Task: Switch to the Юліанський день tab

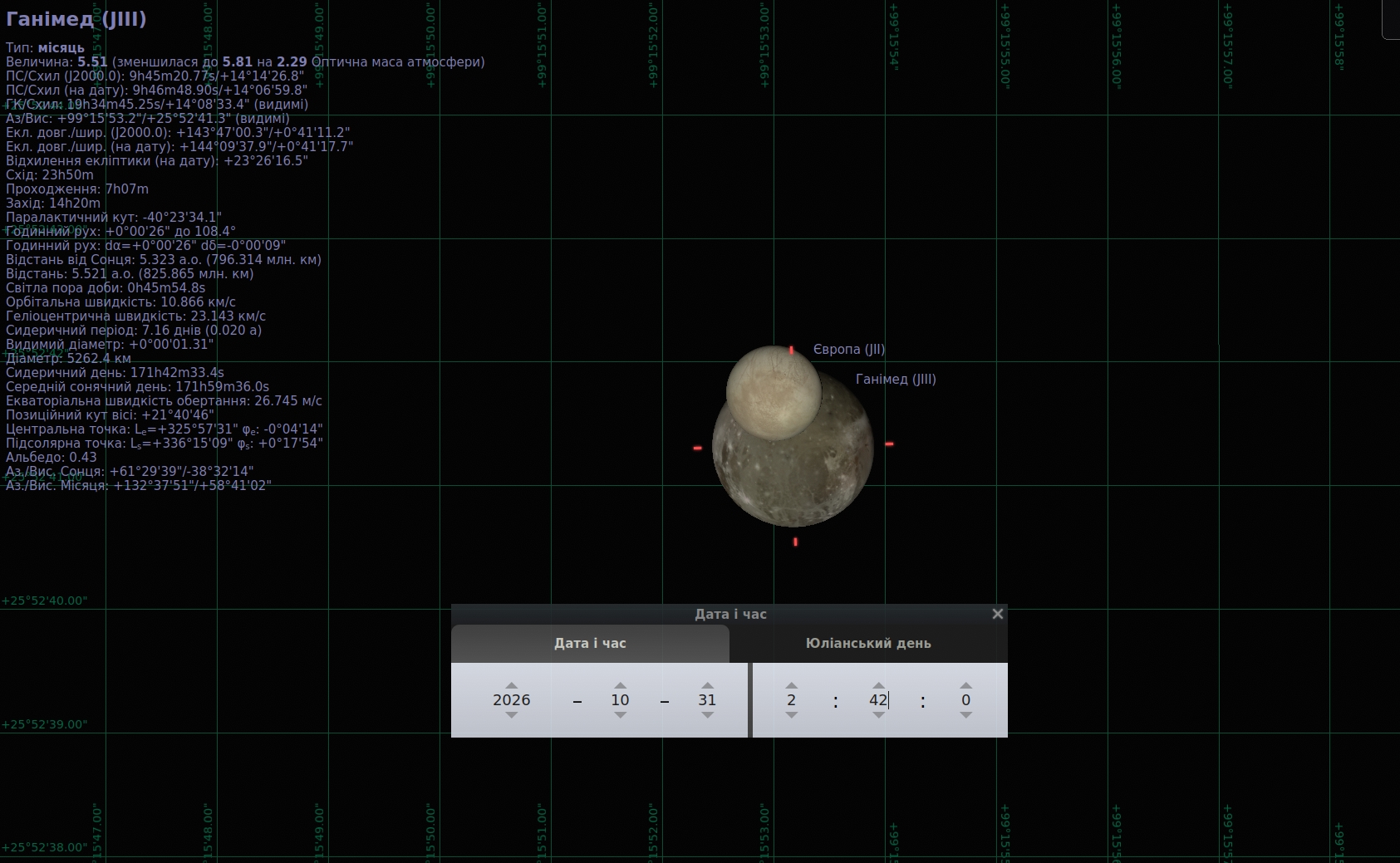Action: tap(868, 644)
